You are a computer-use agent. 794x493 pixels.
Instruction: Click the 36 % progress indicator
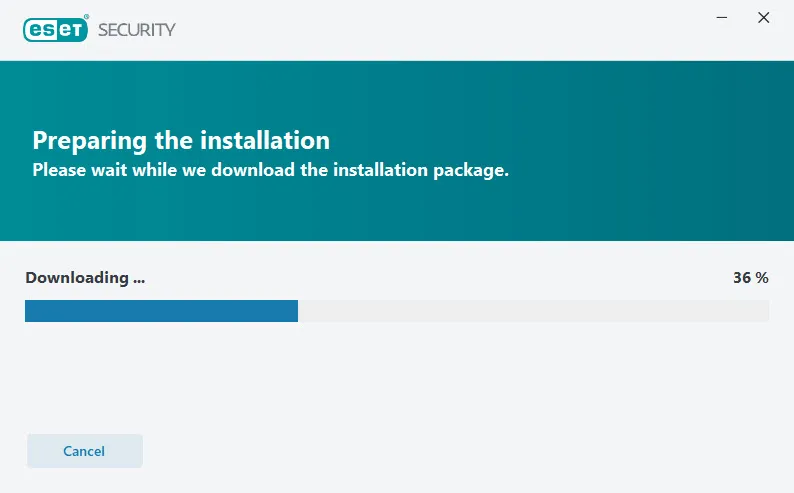pyautogui.click(x=750, y=277)
